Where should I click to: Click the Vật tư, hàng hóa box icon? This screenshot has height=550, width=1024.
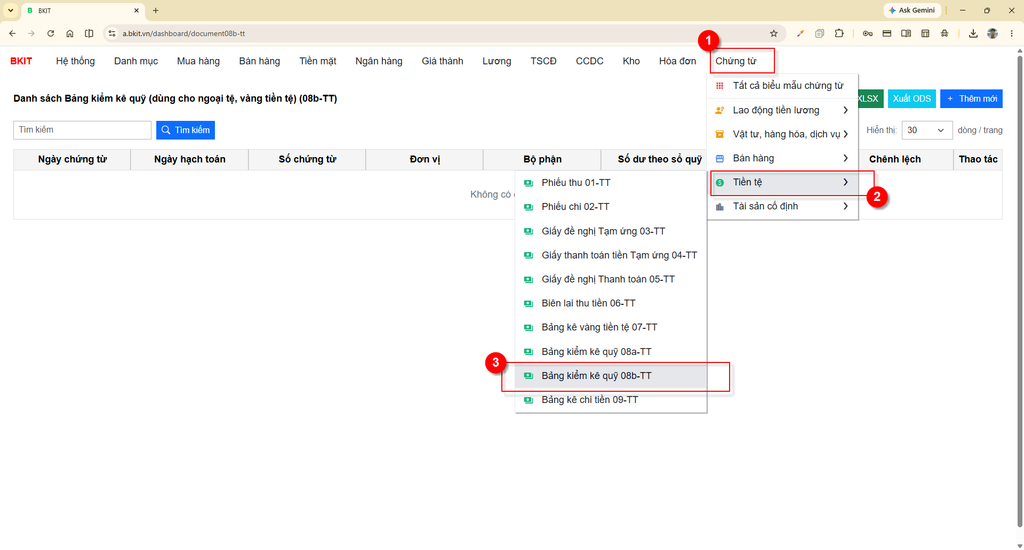[720, 135]
